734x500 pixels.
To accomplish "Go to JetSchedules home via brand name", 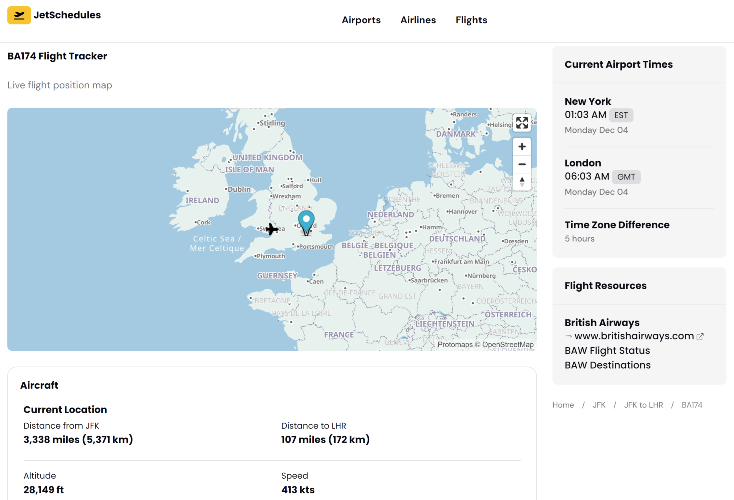I will point(67,15).
